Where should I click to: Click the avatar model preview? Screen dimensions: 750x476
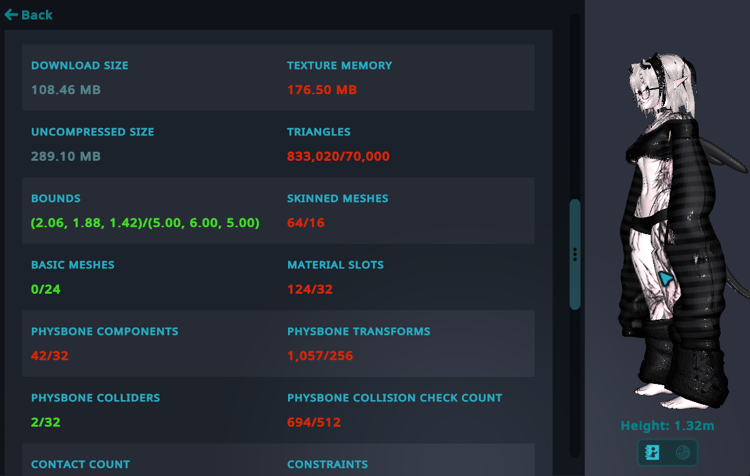click(x=684, y=230)
